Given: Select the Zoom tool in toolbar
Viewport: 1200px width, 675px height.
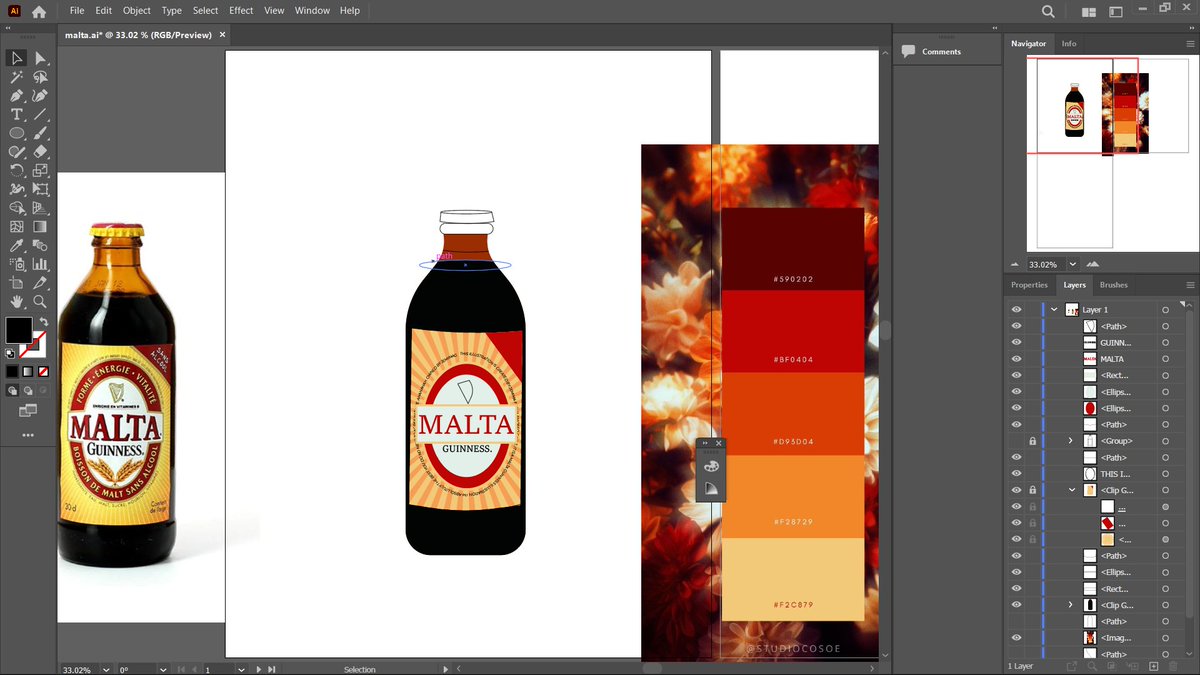Looking at the screenshot, I should click(x=40, y=301).
